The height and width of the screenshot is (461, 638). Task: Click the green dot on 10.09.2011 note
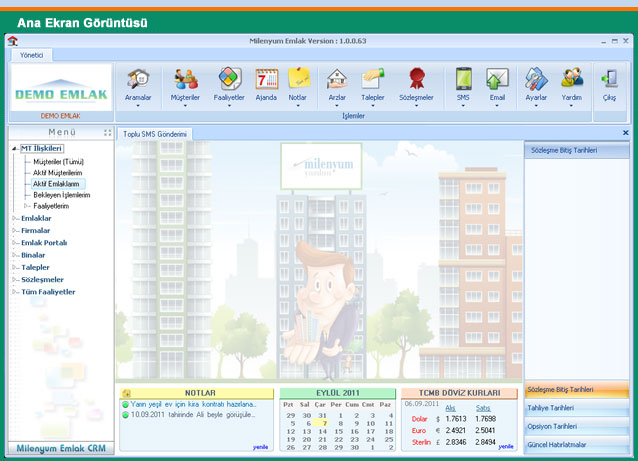125,415
